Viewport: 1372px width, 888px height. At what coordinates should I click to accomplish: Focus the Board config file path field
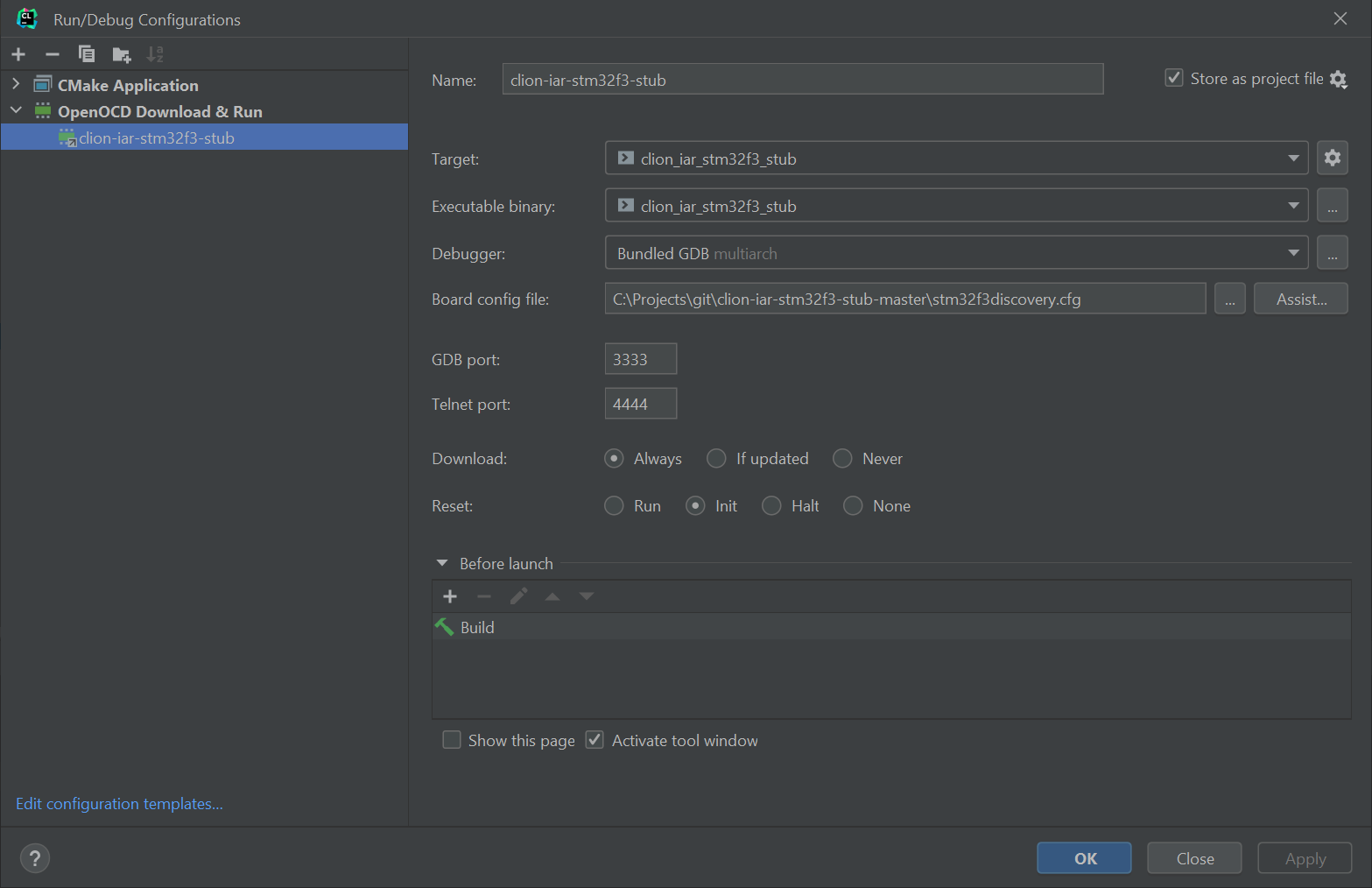(905, 299)
